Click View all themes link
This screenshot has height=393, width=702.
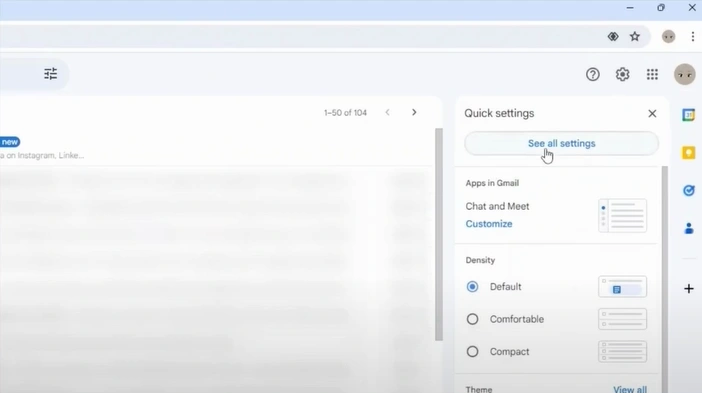(629, 389)
